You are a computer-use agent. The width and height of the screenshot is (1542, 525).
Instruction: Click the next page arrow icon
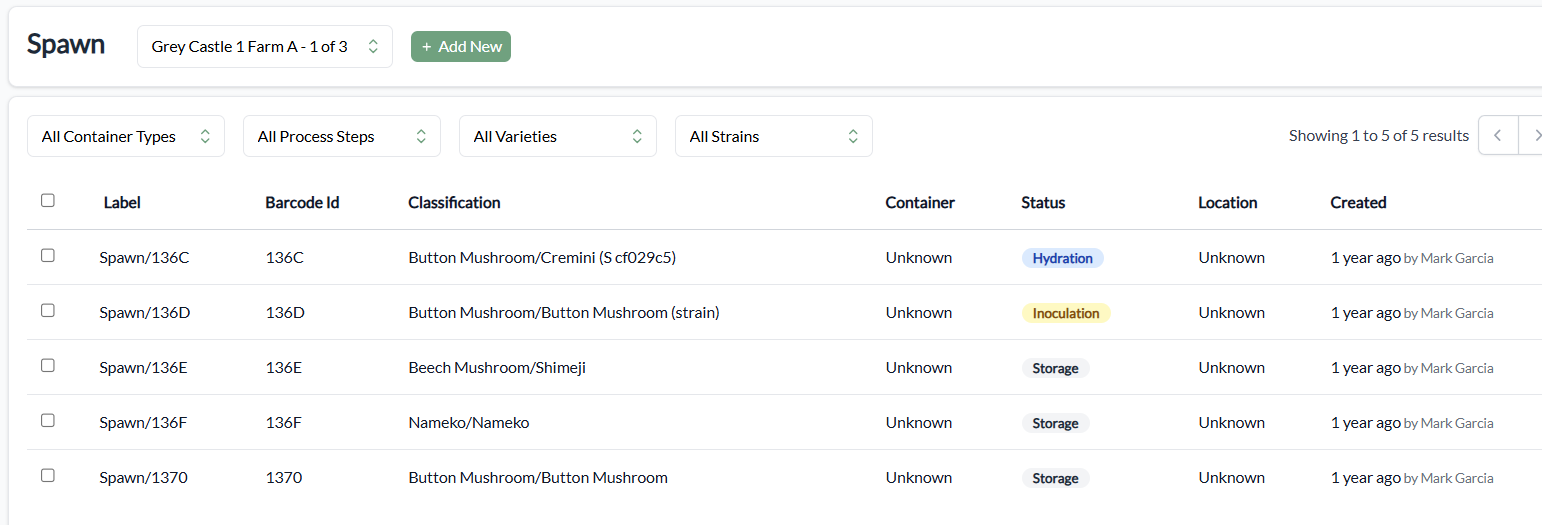(1532, 136)
